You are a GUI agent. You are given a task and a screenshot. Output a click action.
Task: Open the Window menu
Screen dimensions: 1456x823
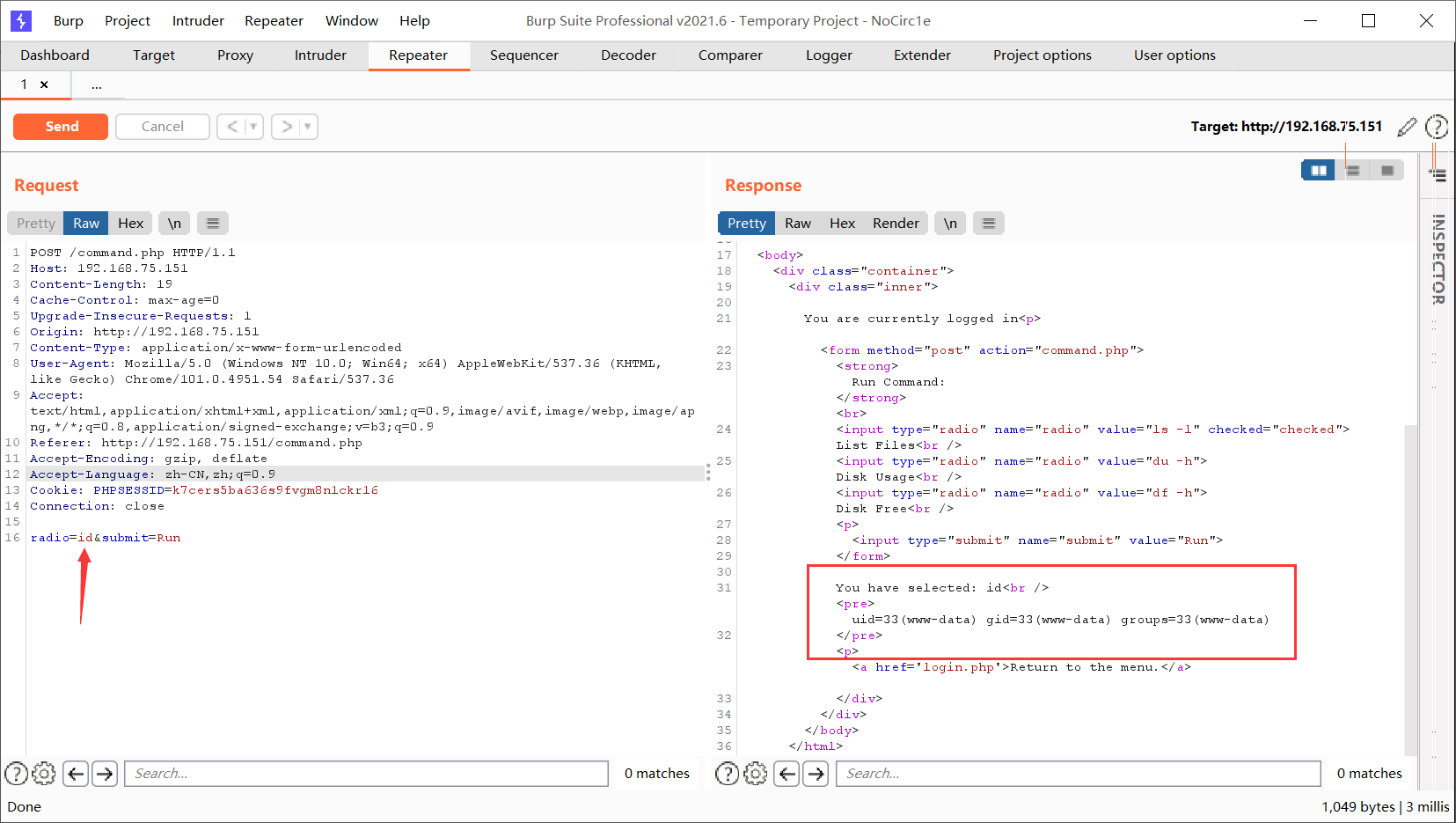click(x=352, y=20)
